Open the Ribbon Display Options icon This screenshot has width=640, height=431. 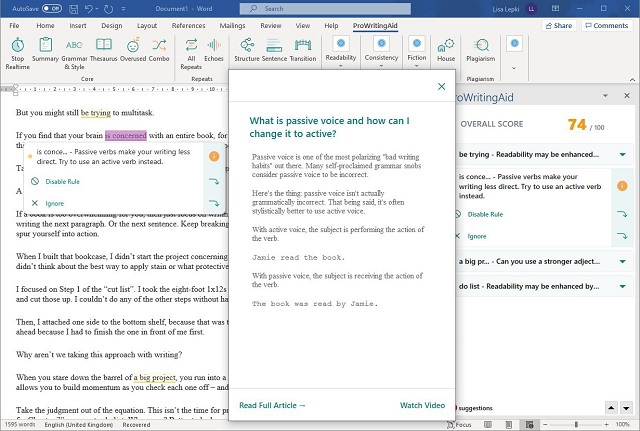coord(556,9)
